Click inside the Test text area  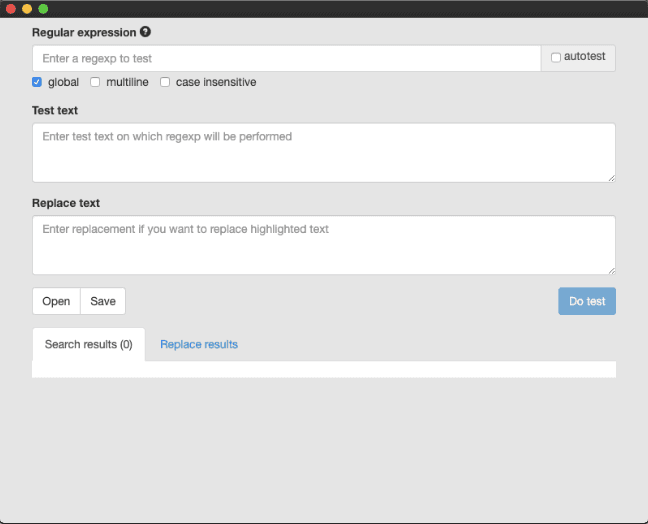[x=323, y=152]
